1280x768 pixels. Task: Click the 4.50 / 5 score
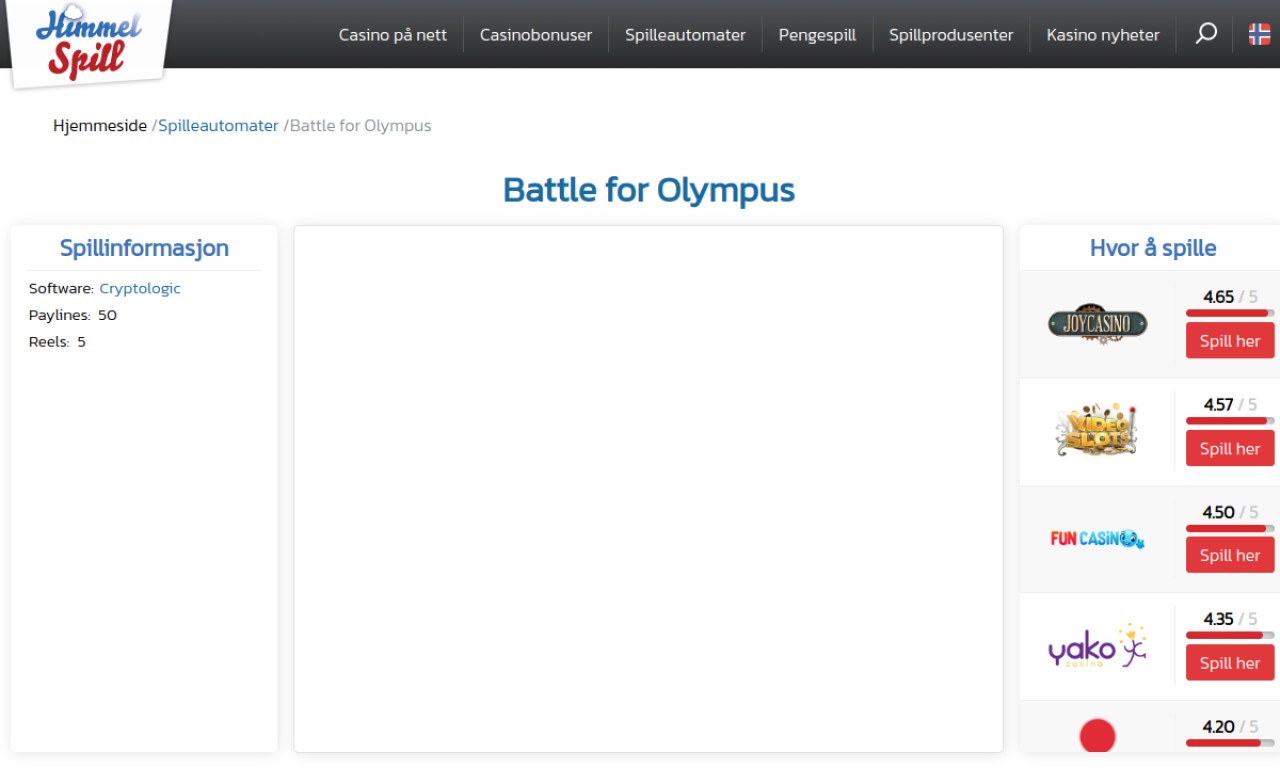[x=1230, y=512]
